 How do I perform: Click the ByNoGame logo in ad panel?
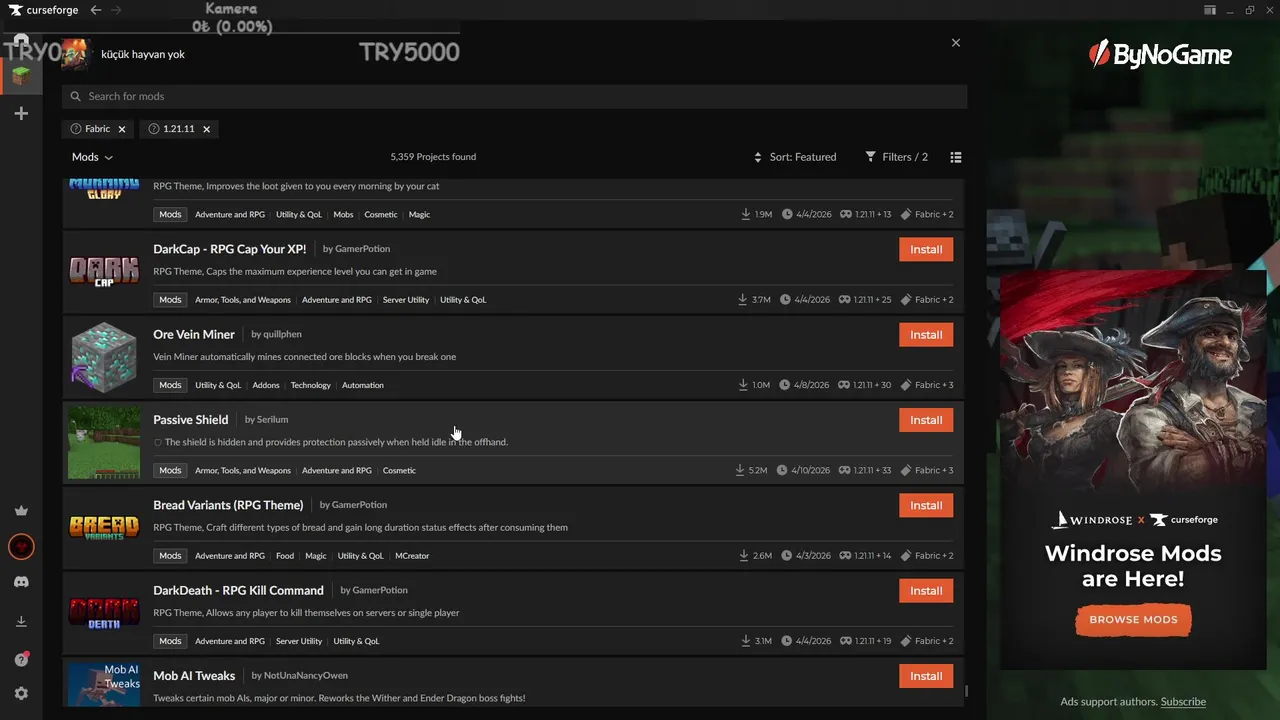coord(1160,54)
